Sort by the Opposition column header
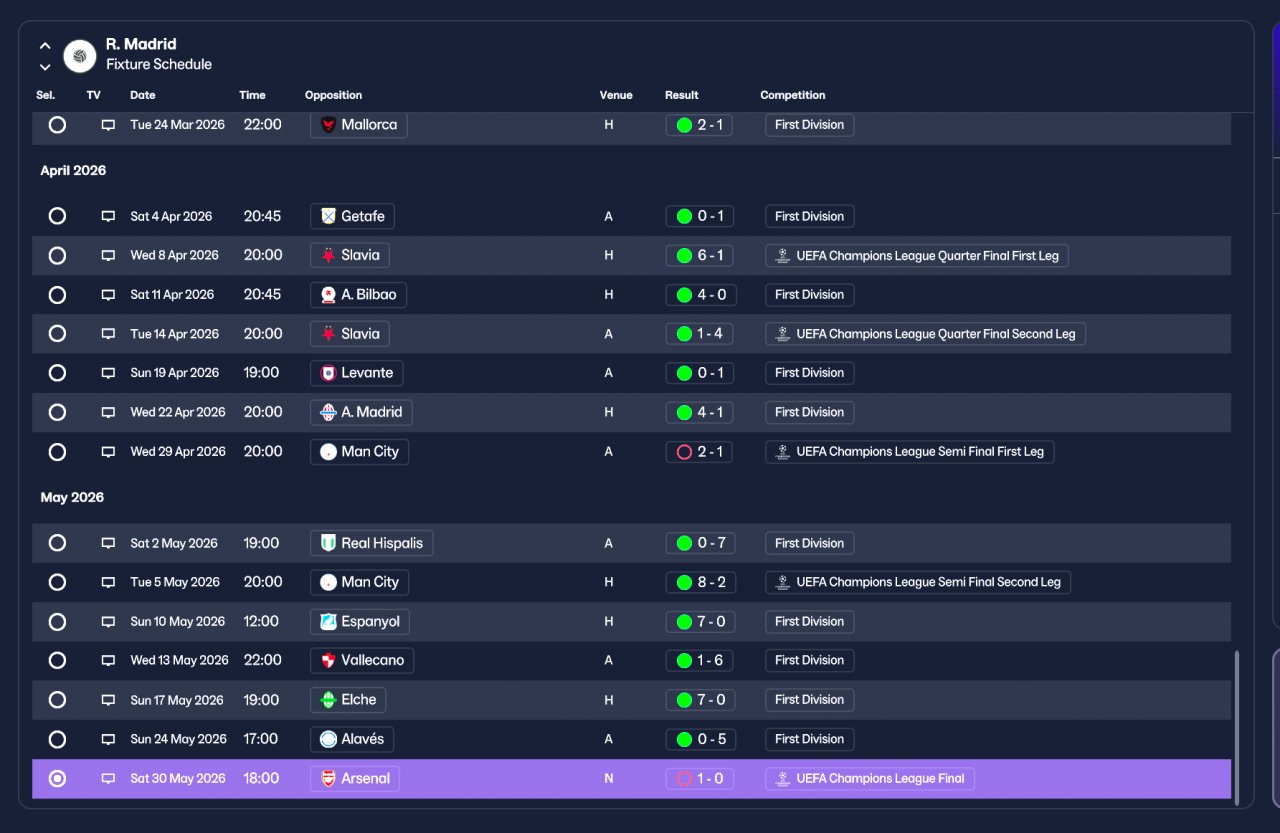 (334, 95)
